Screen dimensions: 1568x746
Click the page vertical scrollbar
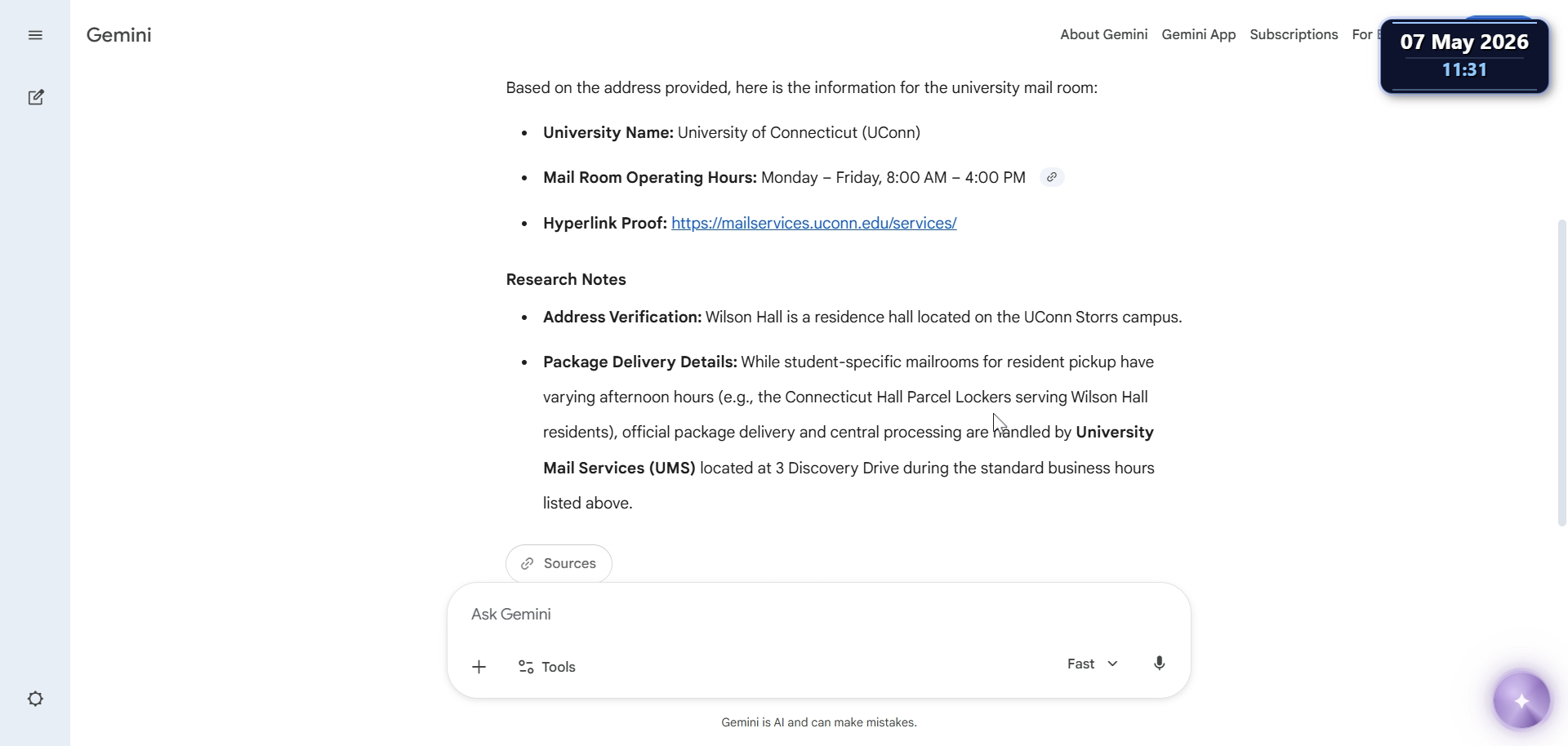pos(1562,372)
